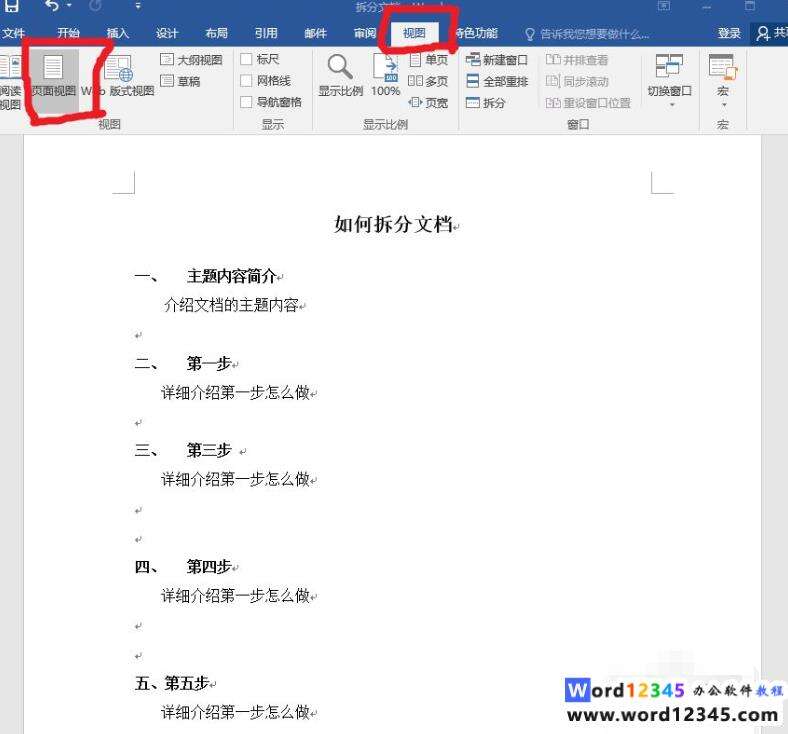Viewport: 788px width, 734px height.
Task: Click 全部重排 arrange all
Action: click(x=497, y=81)
